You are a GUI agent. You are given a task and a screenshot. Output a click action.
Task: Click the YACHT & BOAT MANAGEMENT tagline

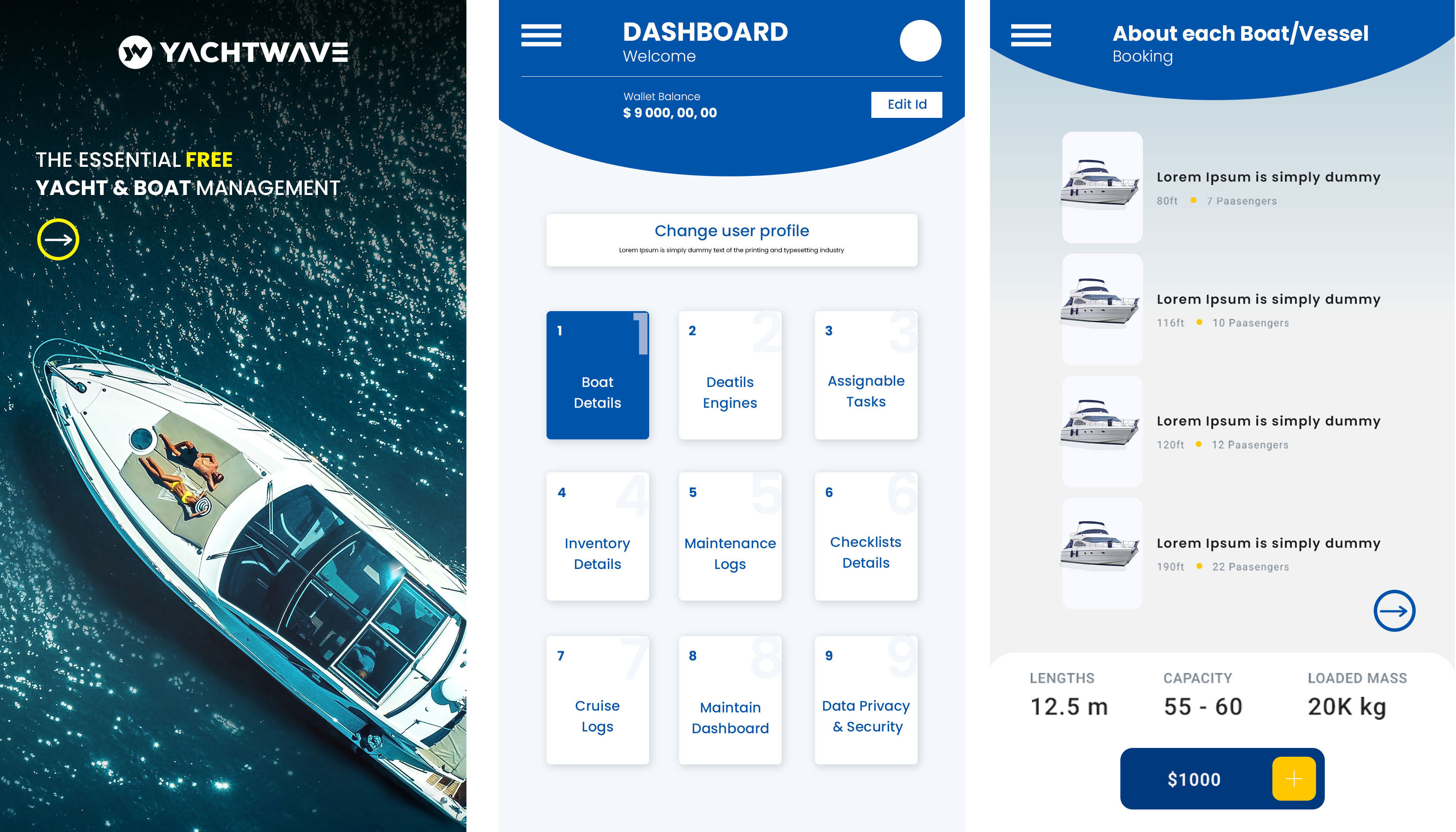pyautogui.click(x=188, y=188)
